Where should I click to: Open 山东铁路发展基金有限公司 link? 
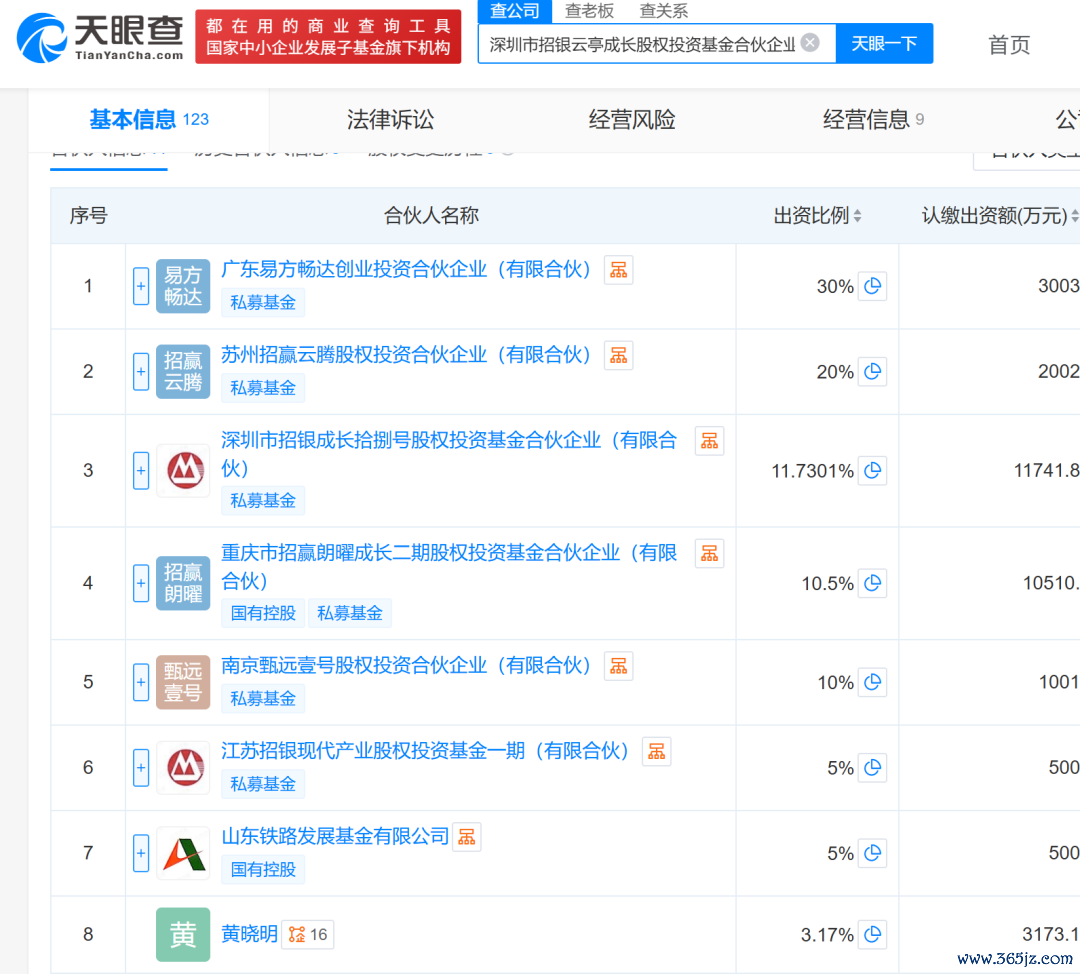335,836
